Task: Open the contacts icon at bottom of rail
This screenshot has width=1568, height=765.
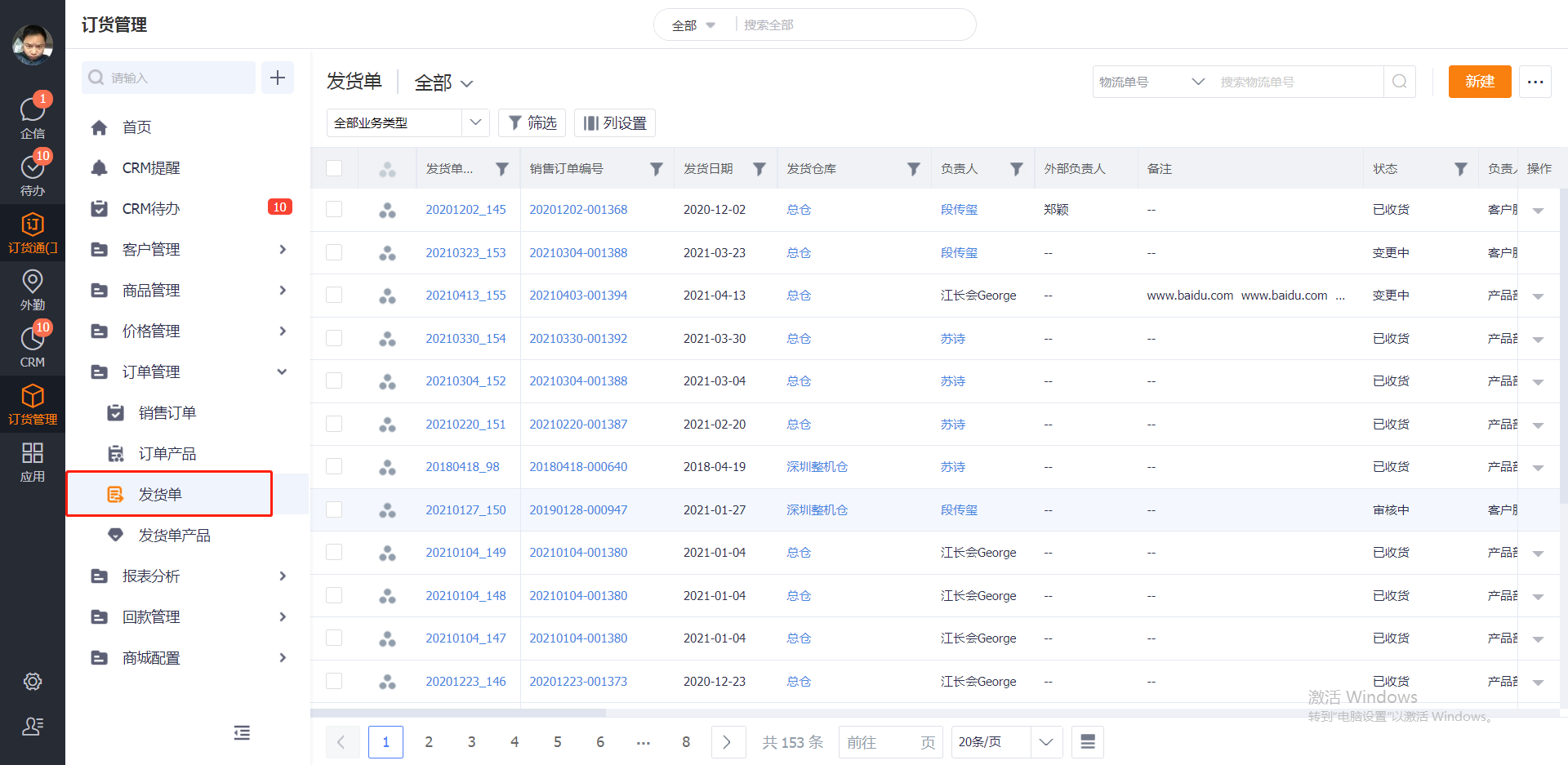Action: 33,726
